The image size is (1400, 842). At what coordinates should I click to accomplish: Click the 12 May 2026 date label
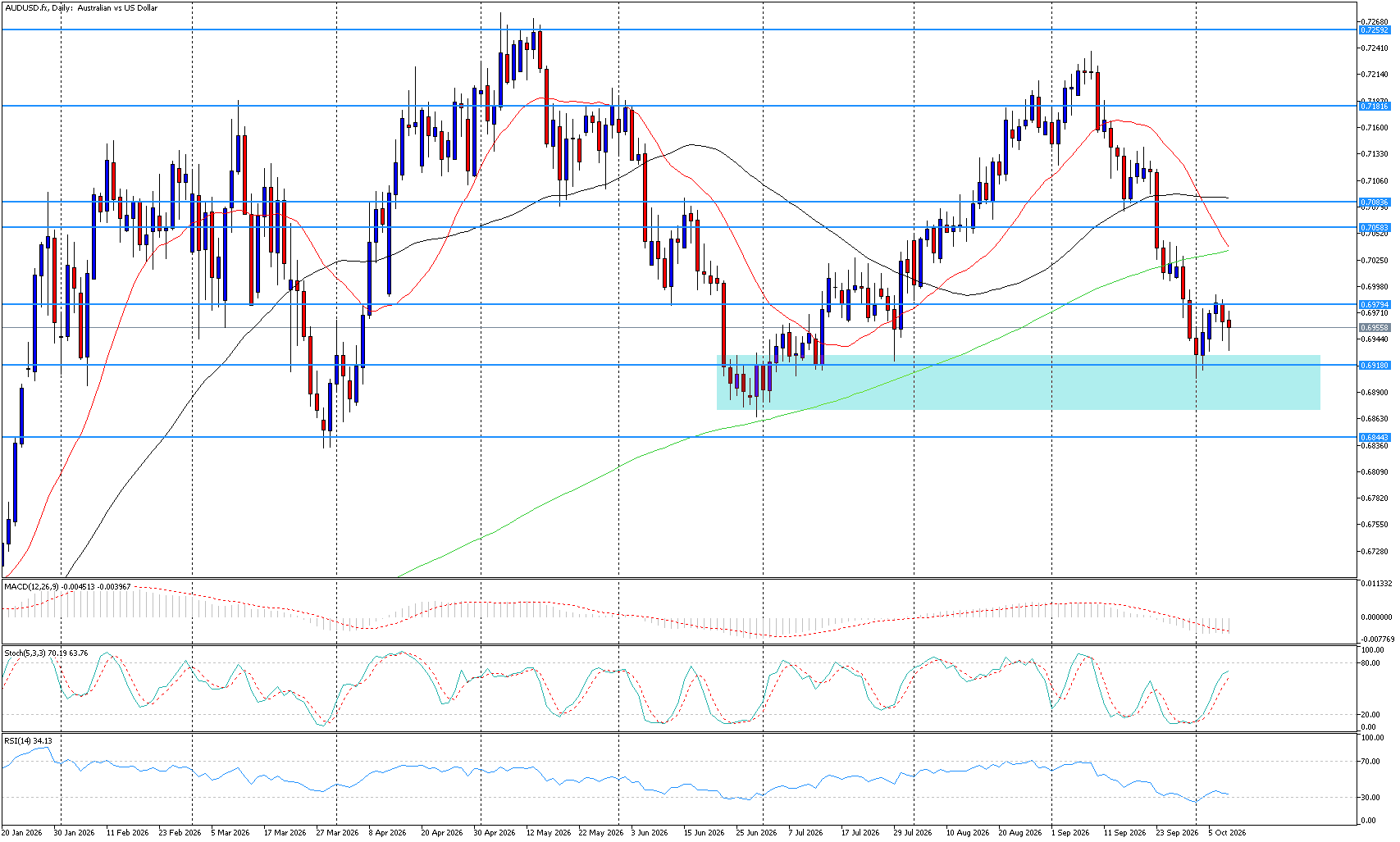pyautogui.click(x=548, y=833)
